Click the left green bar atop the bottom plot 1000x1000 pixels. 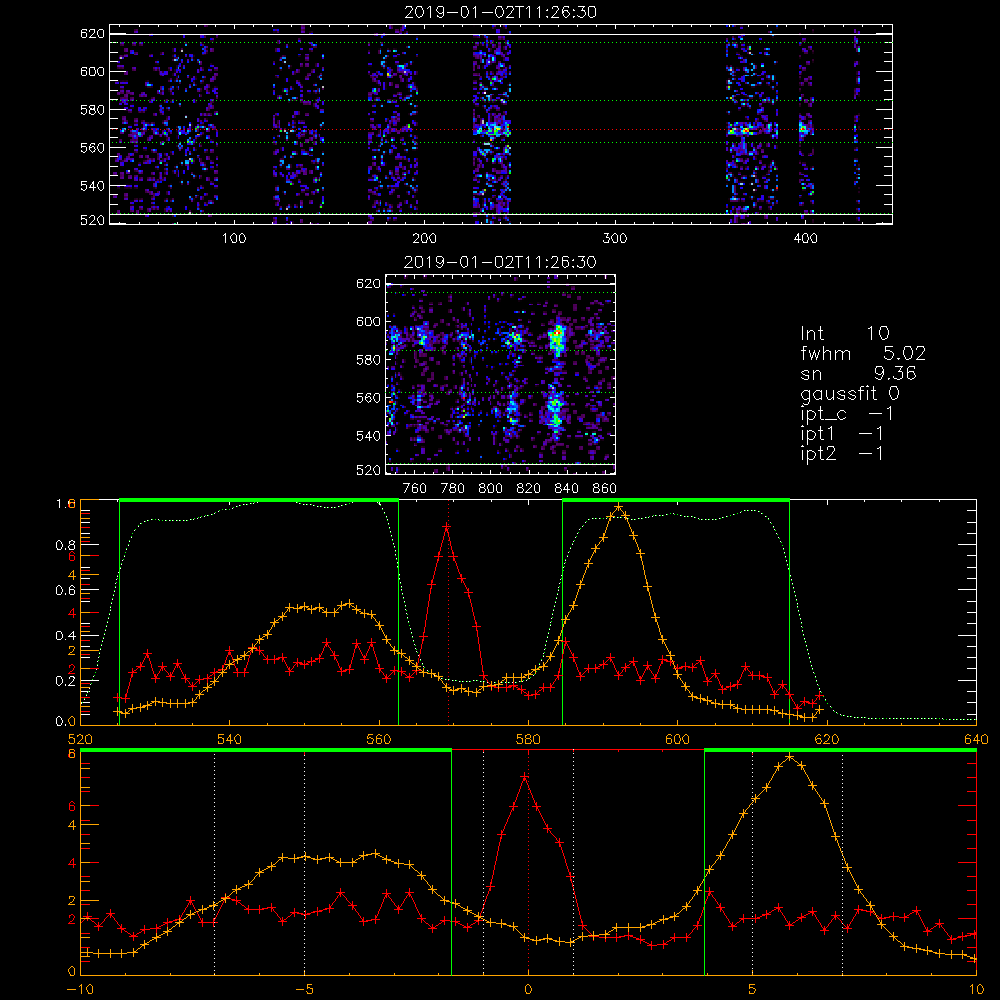(266, 751)
